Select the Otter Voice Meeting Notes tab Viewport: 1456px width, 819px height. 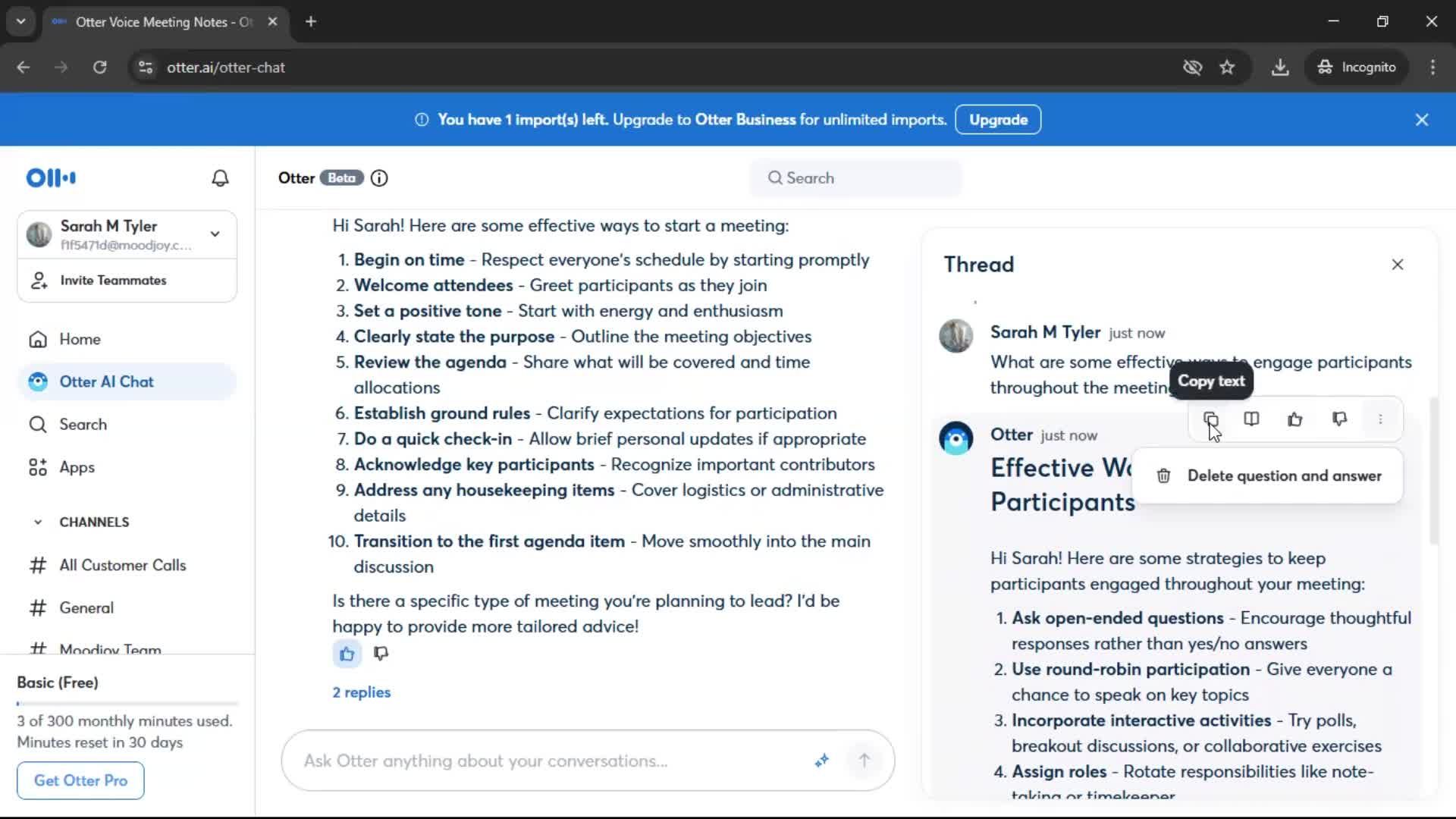tap(164, 22)
